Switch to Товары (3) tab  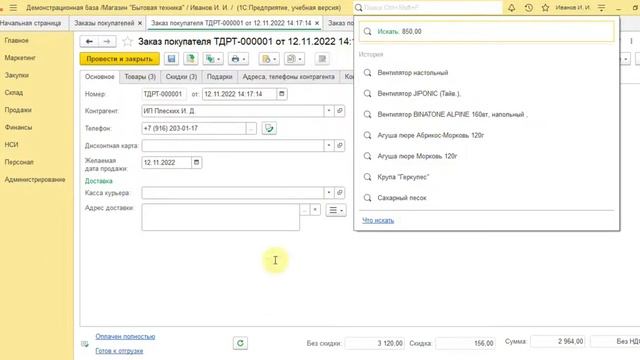point(140,77)
